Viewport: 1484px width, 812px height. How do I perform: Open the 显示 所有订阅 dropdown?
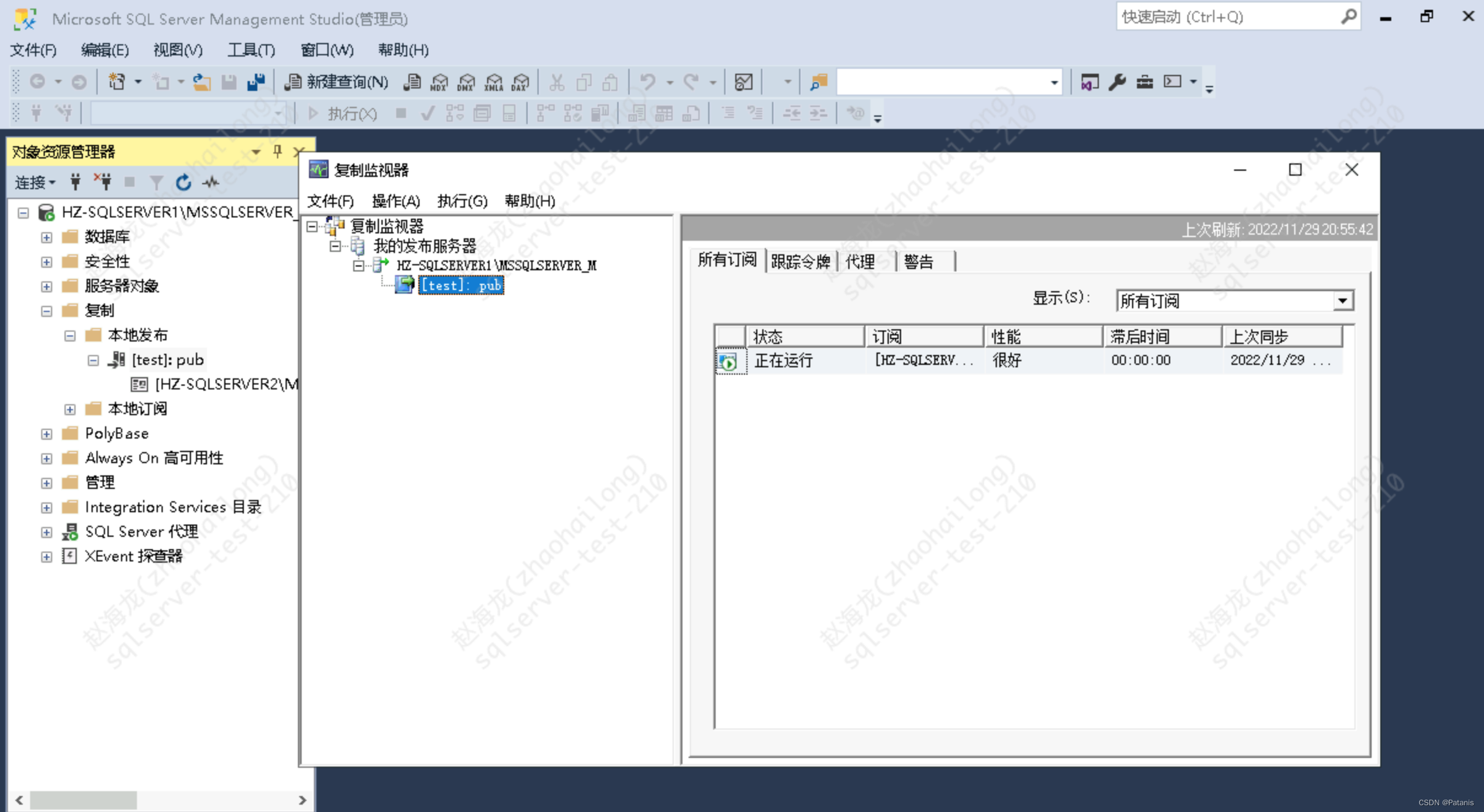click(1343, 301)
